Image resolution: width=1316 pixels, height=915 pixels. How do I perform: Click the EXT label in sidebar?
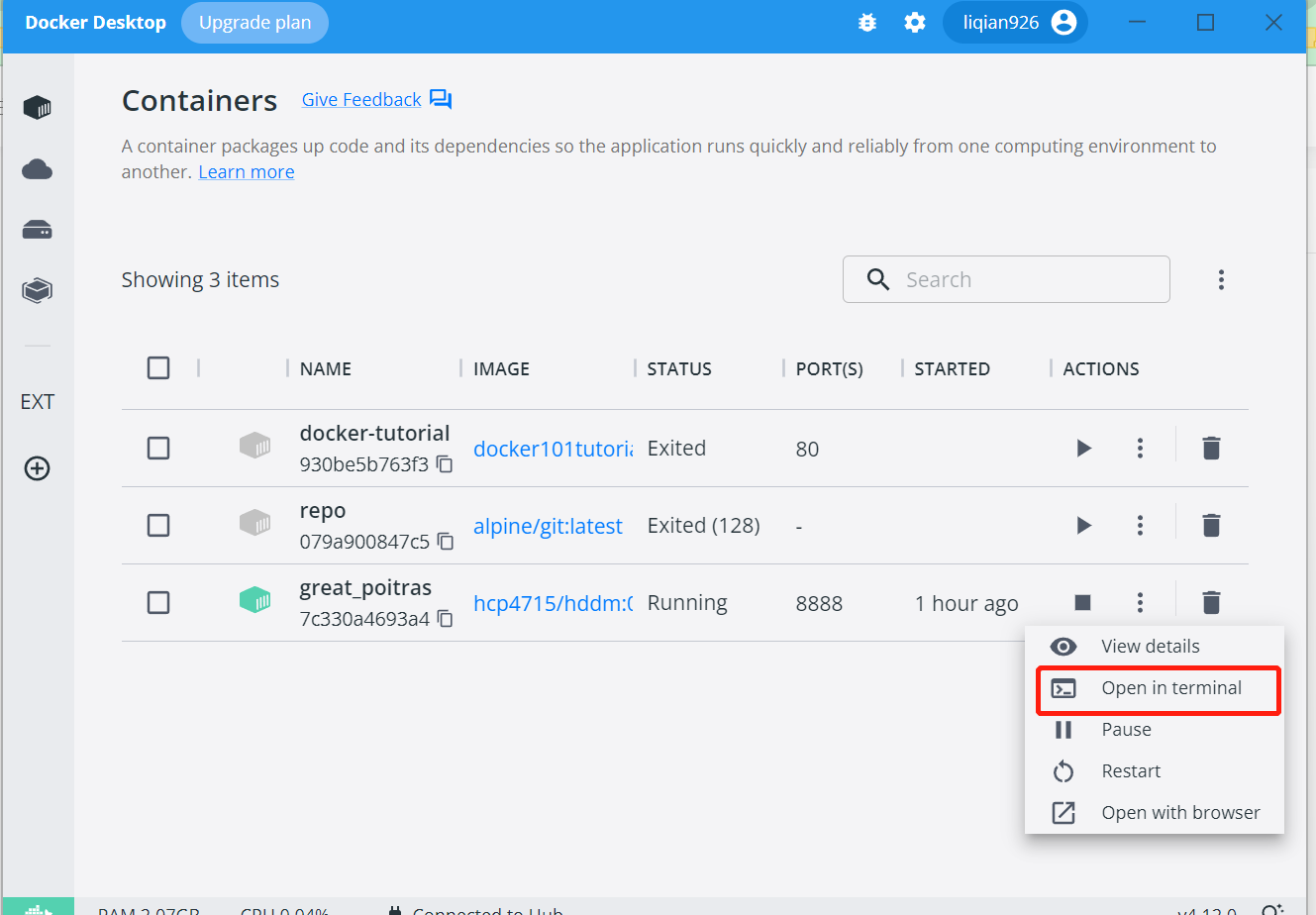(x=37, y=402)
